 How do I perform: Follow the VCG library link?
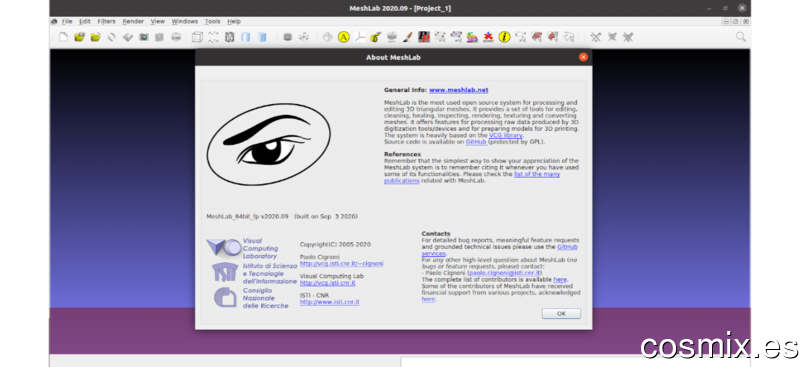pyautogui.click(x=506, y=135)
